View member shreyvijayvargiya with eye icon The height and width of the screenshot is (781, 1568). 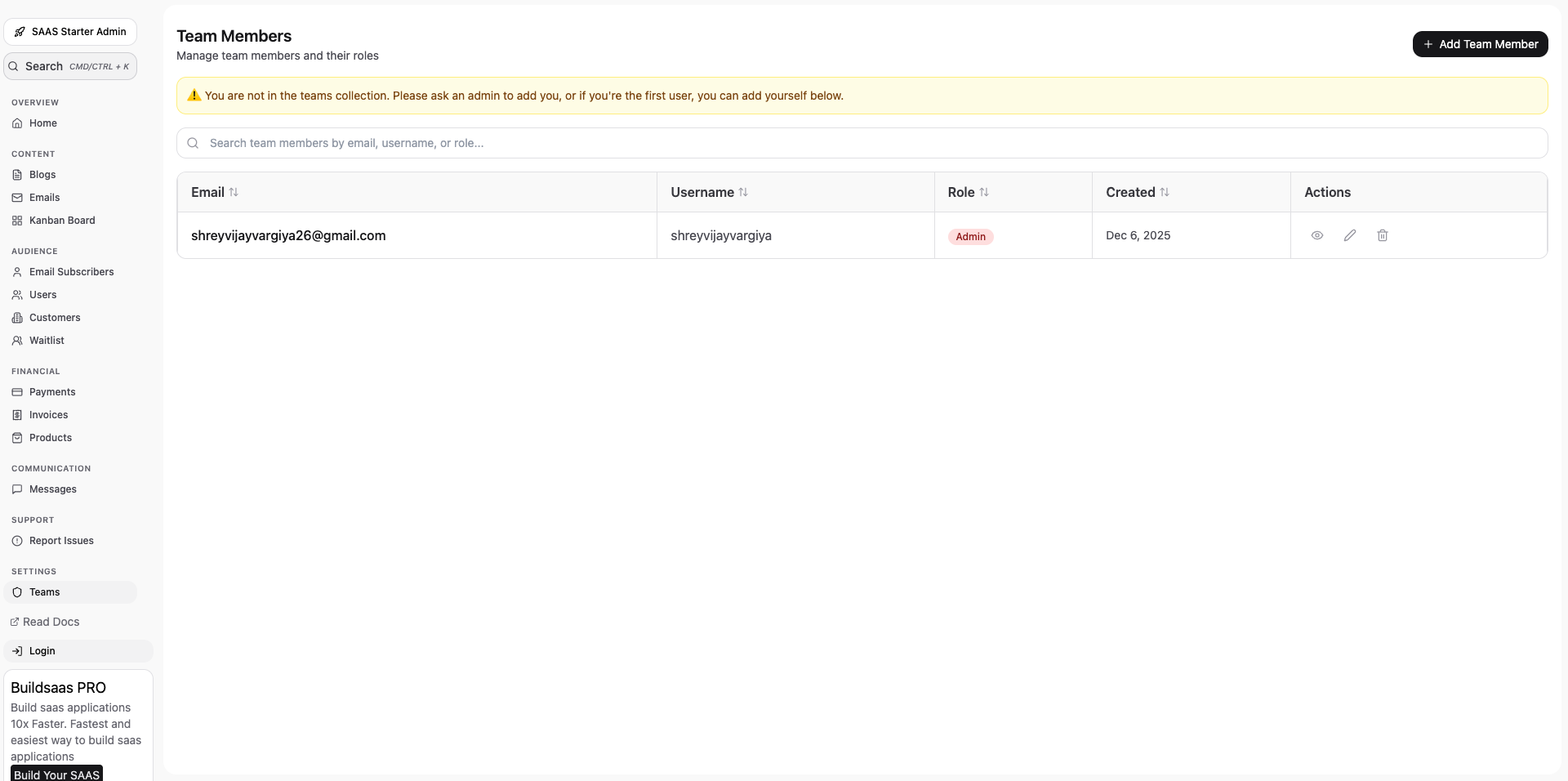click(x=1317, y=235)
